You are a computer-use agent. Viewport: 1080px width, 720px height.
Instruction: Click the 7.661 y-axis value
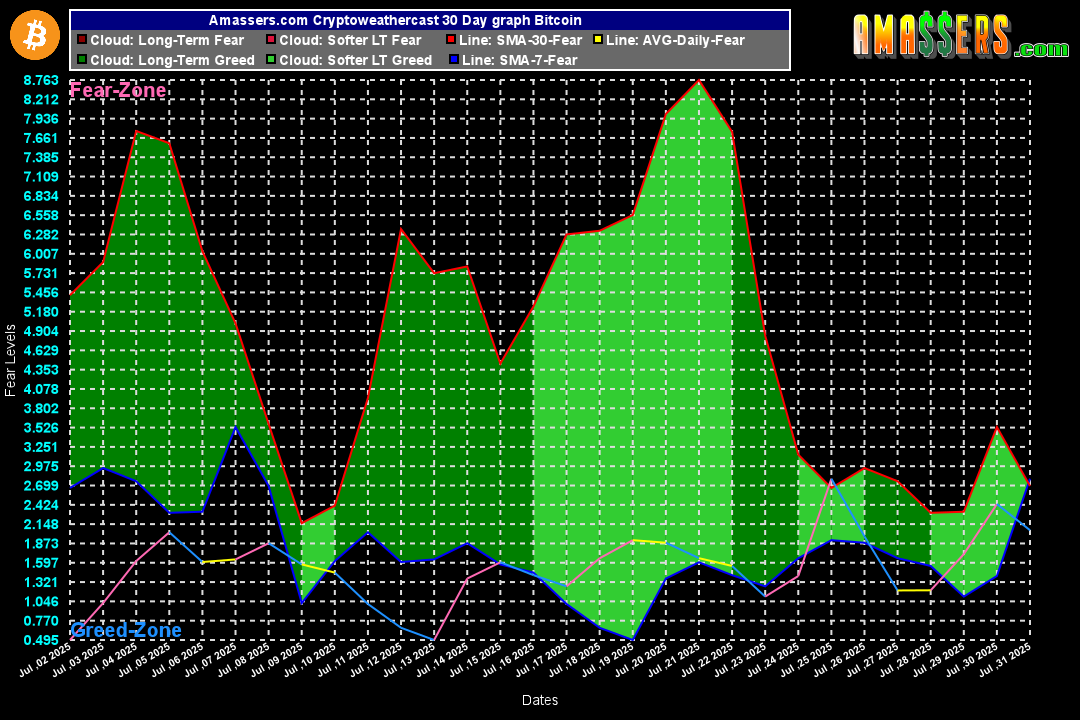pos(41,138)
